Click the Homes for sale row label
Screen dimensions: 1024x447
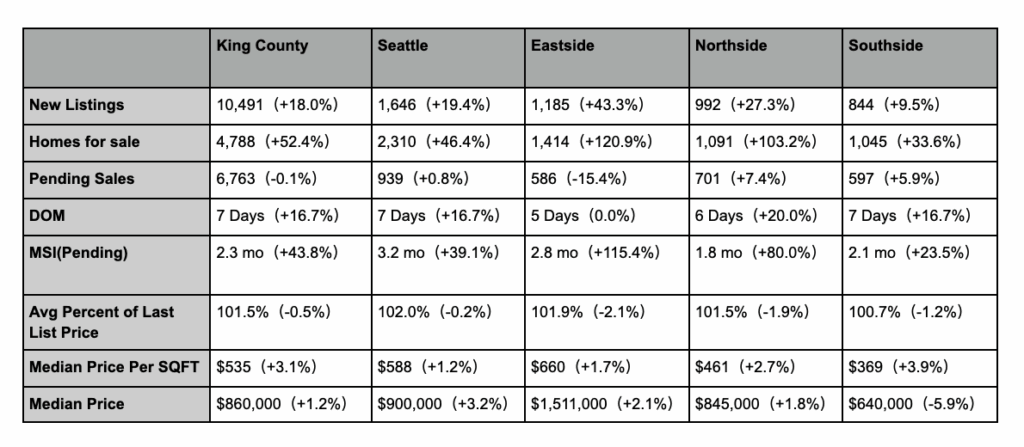84,142
